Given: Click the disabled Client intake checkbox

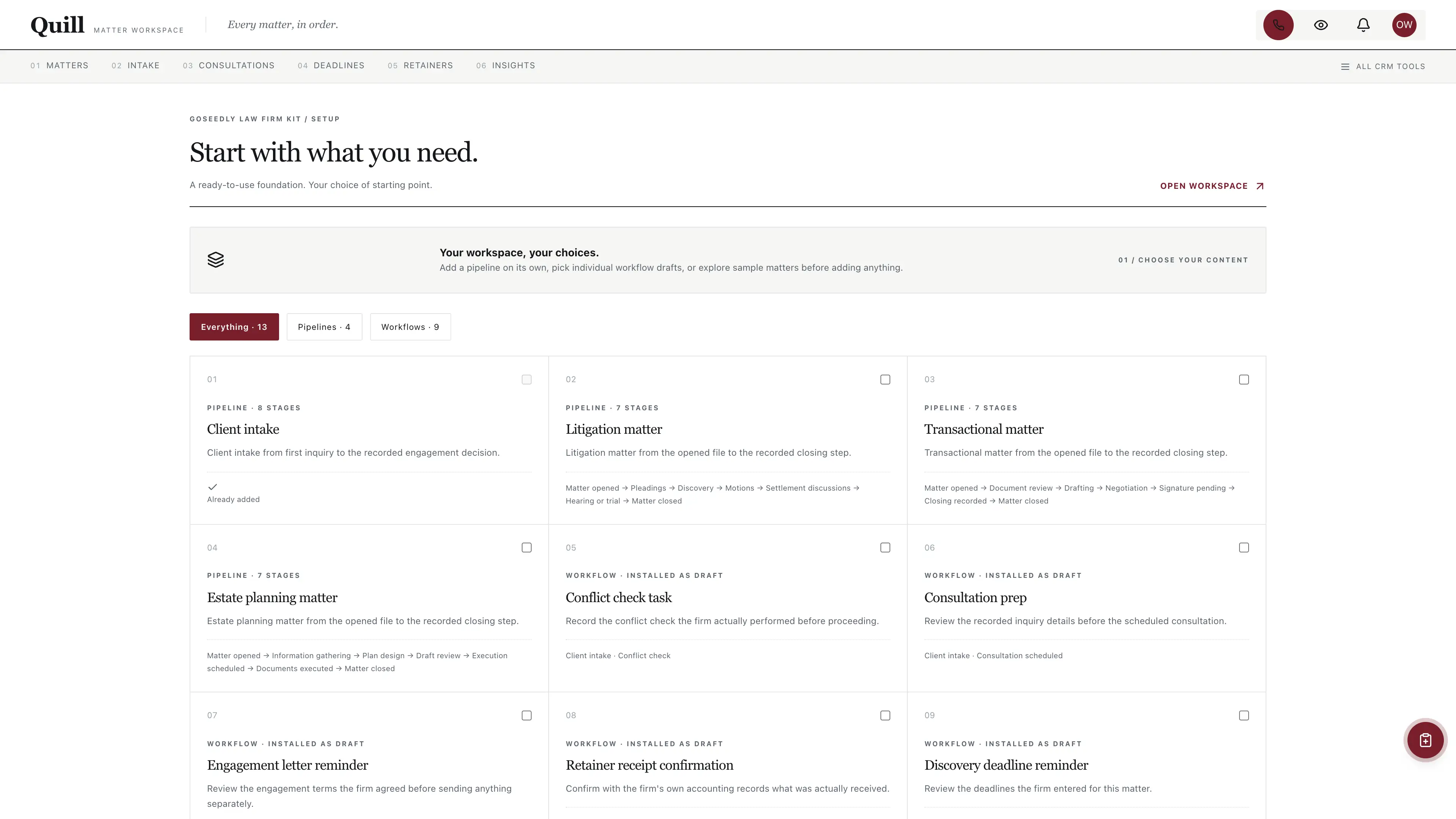Looking at the screenshot, I should click(526, 380).
